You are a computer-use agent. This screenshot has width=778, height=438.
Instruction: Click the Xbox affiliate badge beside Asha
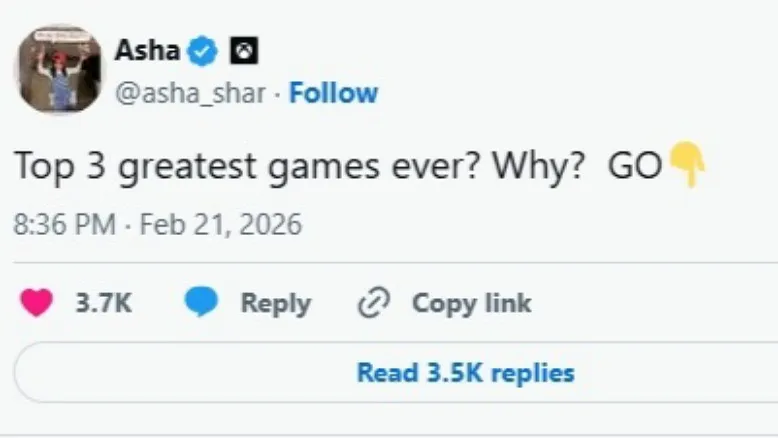click(244, 51)
